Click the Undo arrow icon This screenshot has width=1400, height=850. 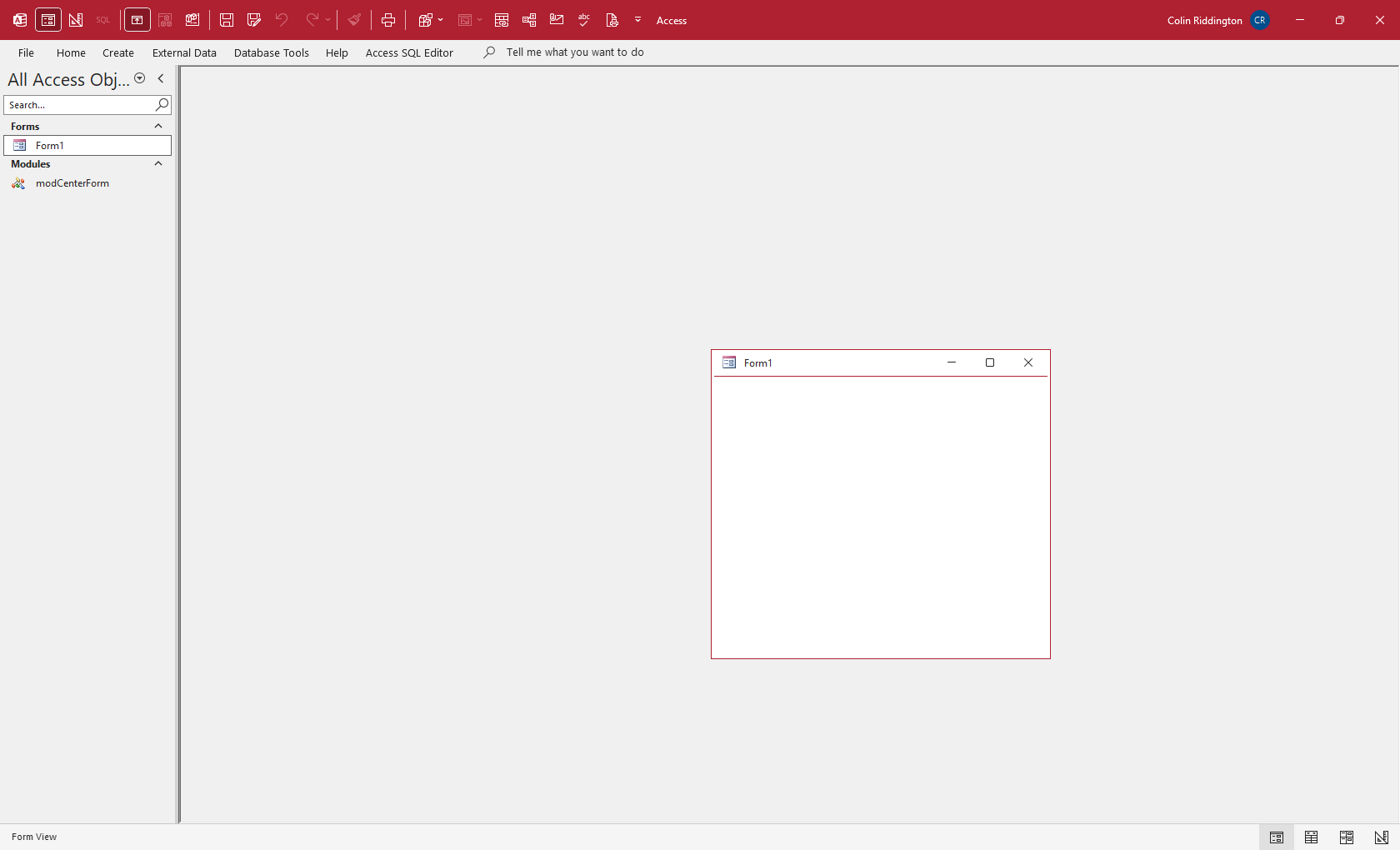tap(282, 20)
